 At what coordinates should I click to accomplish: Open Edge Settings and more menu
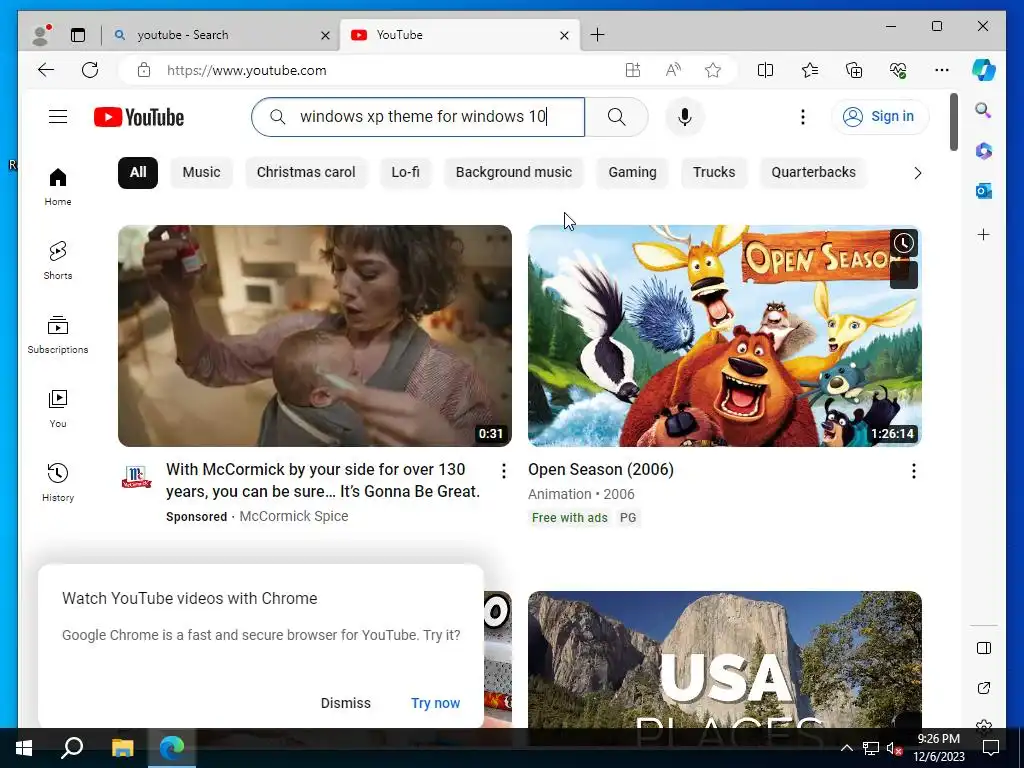pos(942,70)
